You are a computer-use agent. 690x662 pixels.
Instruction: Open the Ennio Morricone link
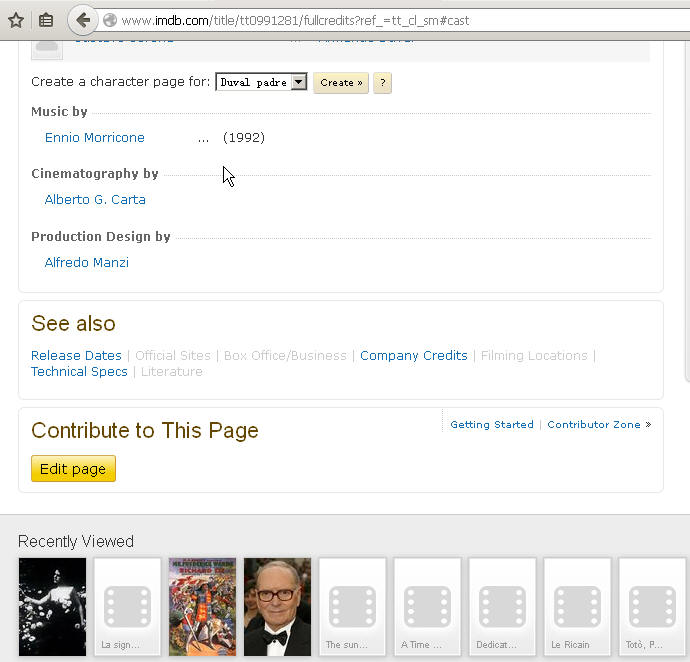[95, 137]
